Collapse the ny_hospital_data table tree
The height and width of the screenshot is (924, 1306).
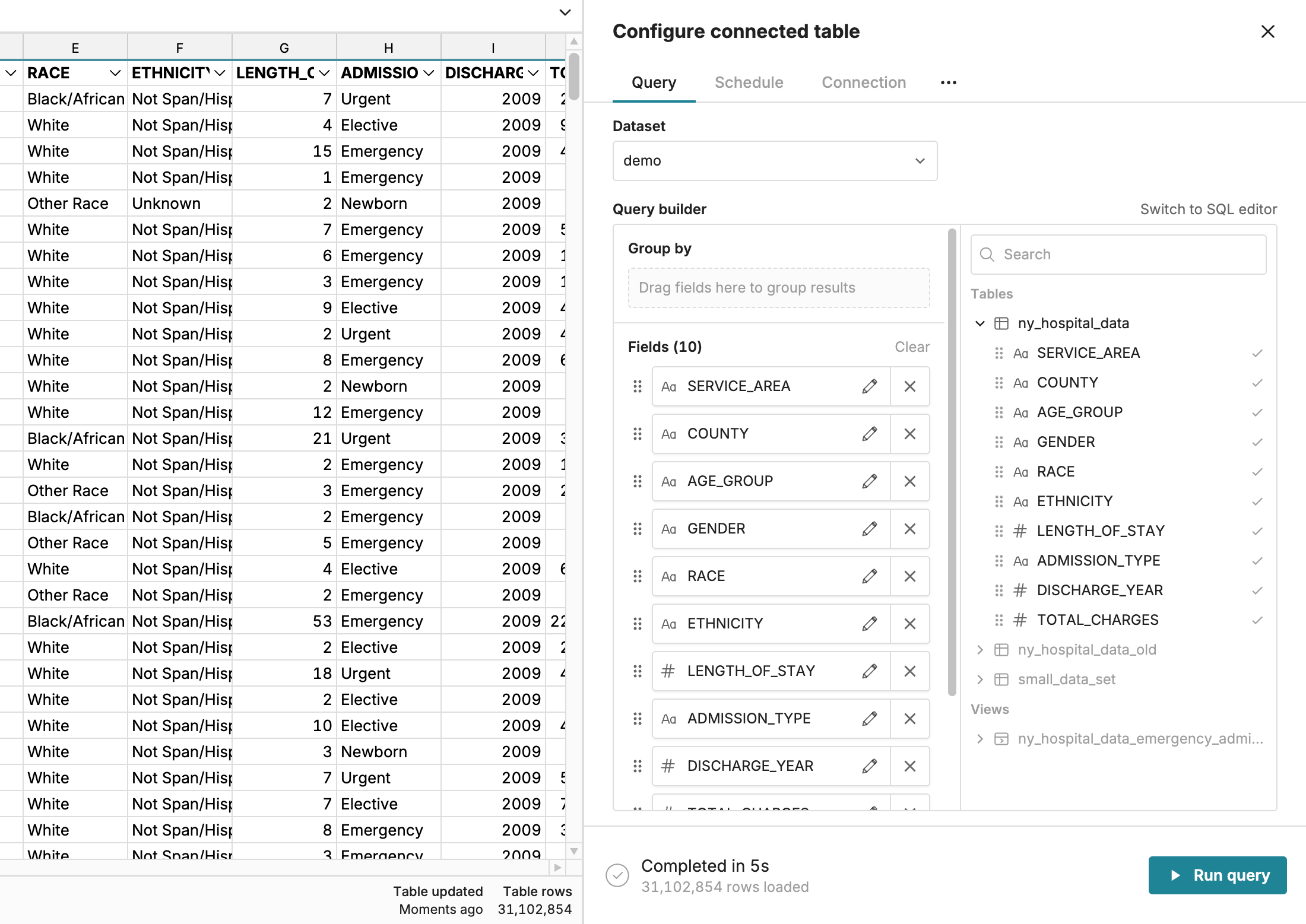click(980, 323)
